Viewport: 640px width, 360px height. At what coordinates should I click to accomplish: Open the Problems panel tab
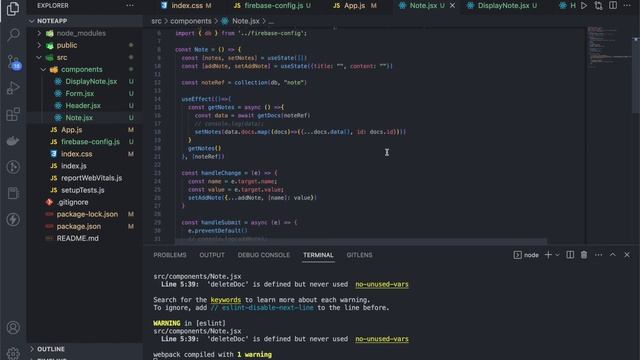pos(170,255)
